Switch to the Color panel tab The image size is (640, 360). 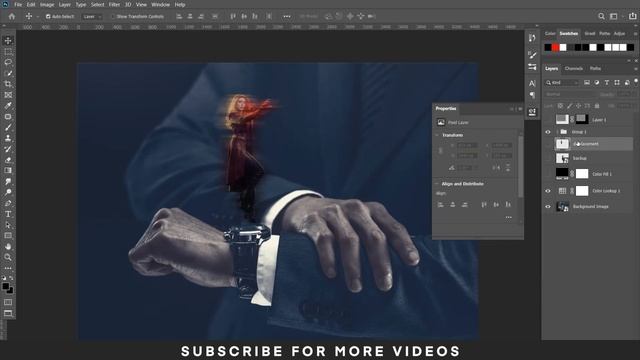tap(550, 33)
